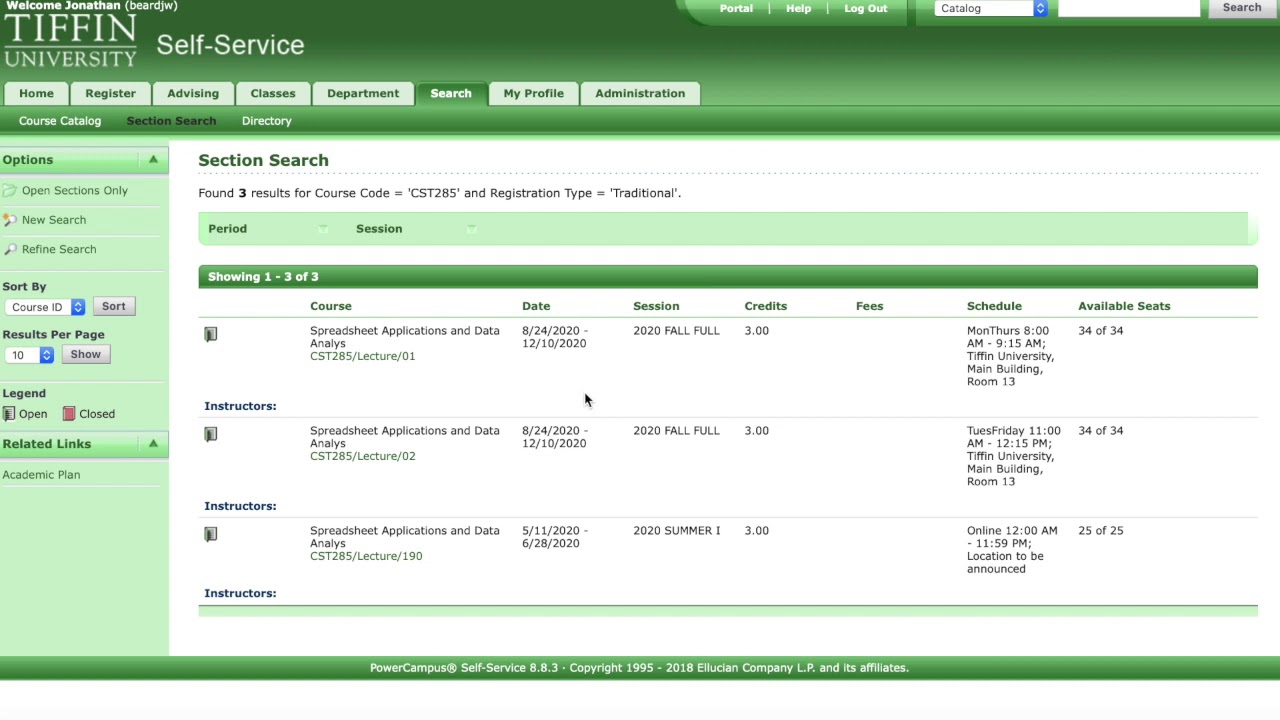Click the Tiffin University logo
The image size is (1280, 720).
click(70, 40)
